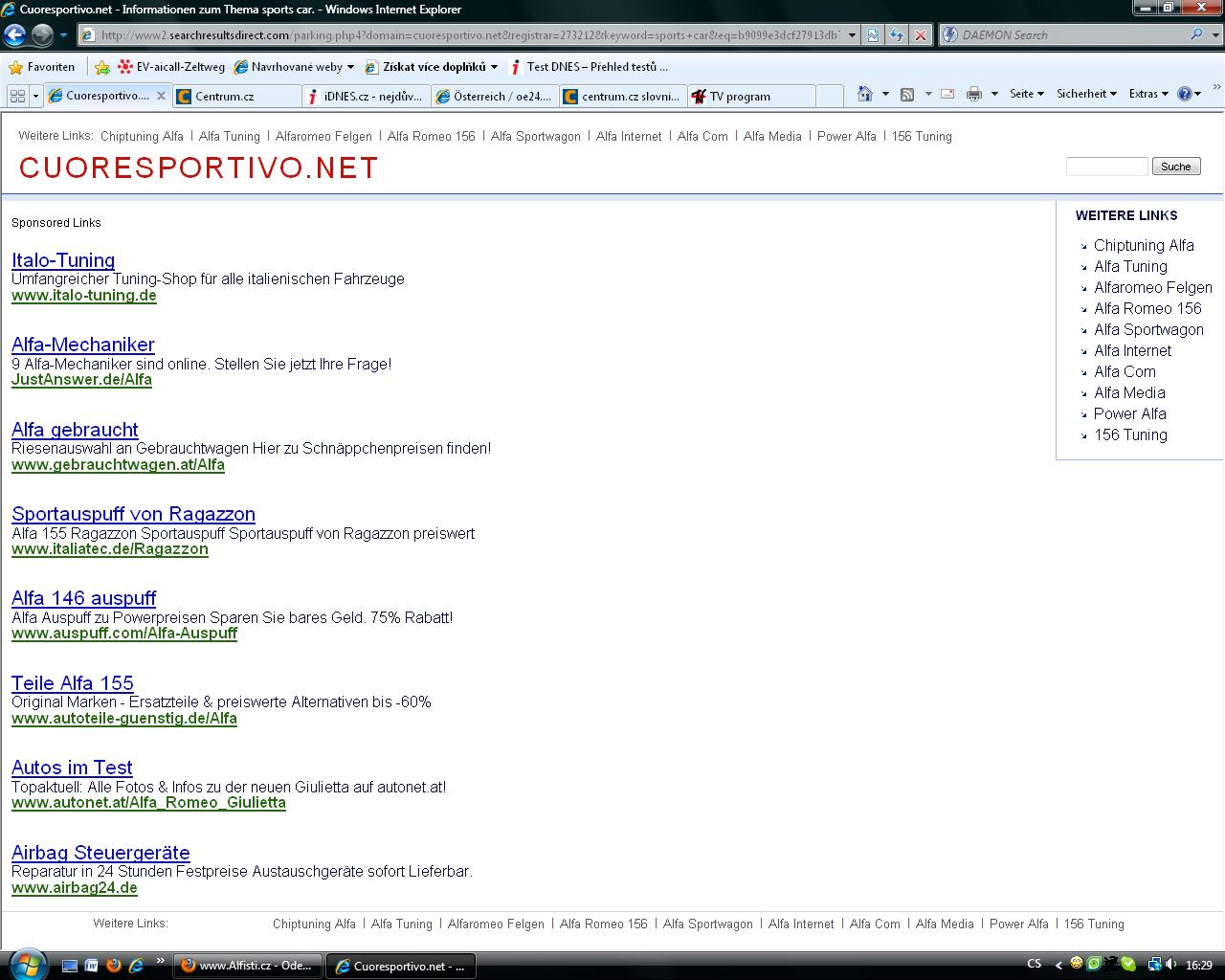
Task: Launch Word from the quick launch bar
Action: (x=91, y=966)
